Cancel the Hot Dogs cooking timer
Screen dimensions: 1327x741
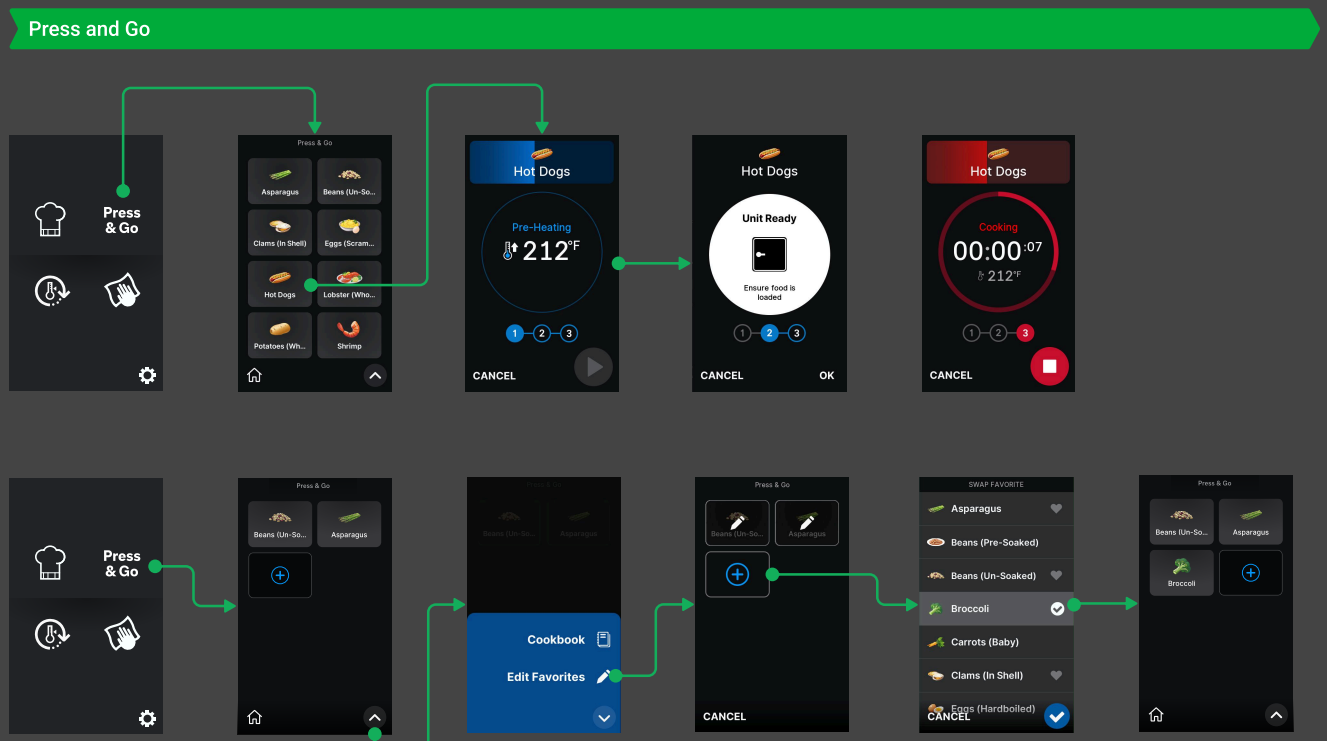click(951, 376)
